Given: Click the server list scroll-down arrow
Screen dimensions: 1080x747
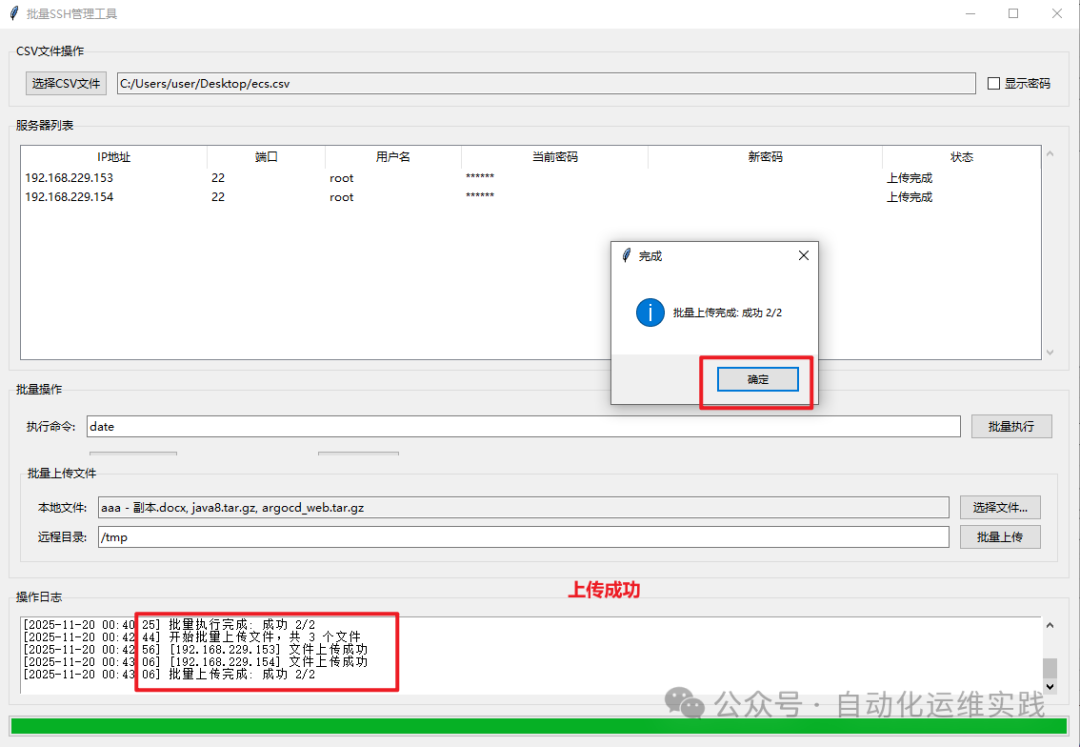Looking at the screenshot, I should pyautogui.click(x=1050, y=352).
